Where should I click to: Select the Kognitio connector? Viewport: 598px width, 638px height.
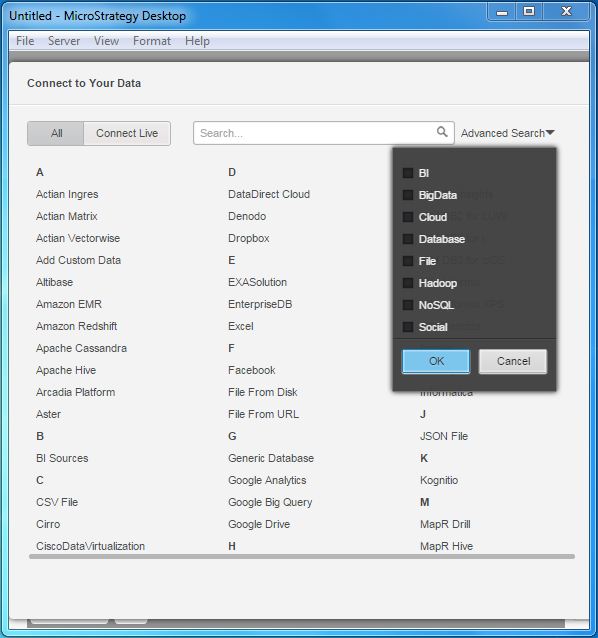click(439, 480)
